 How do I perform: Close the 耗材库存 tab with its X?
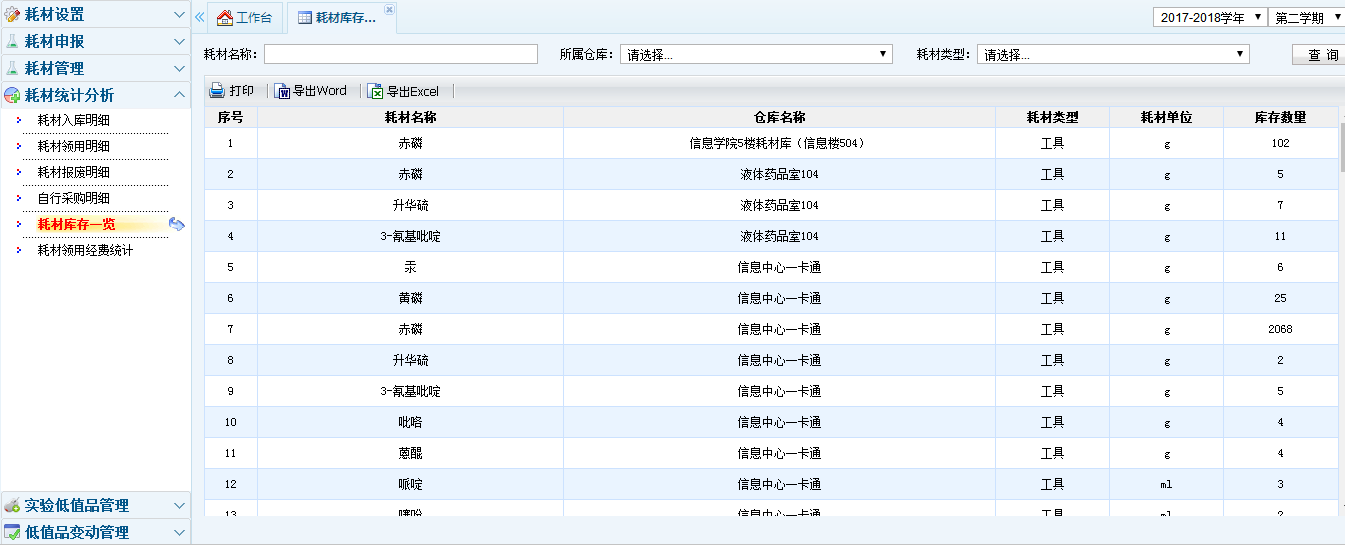point(390,9)
